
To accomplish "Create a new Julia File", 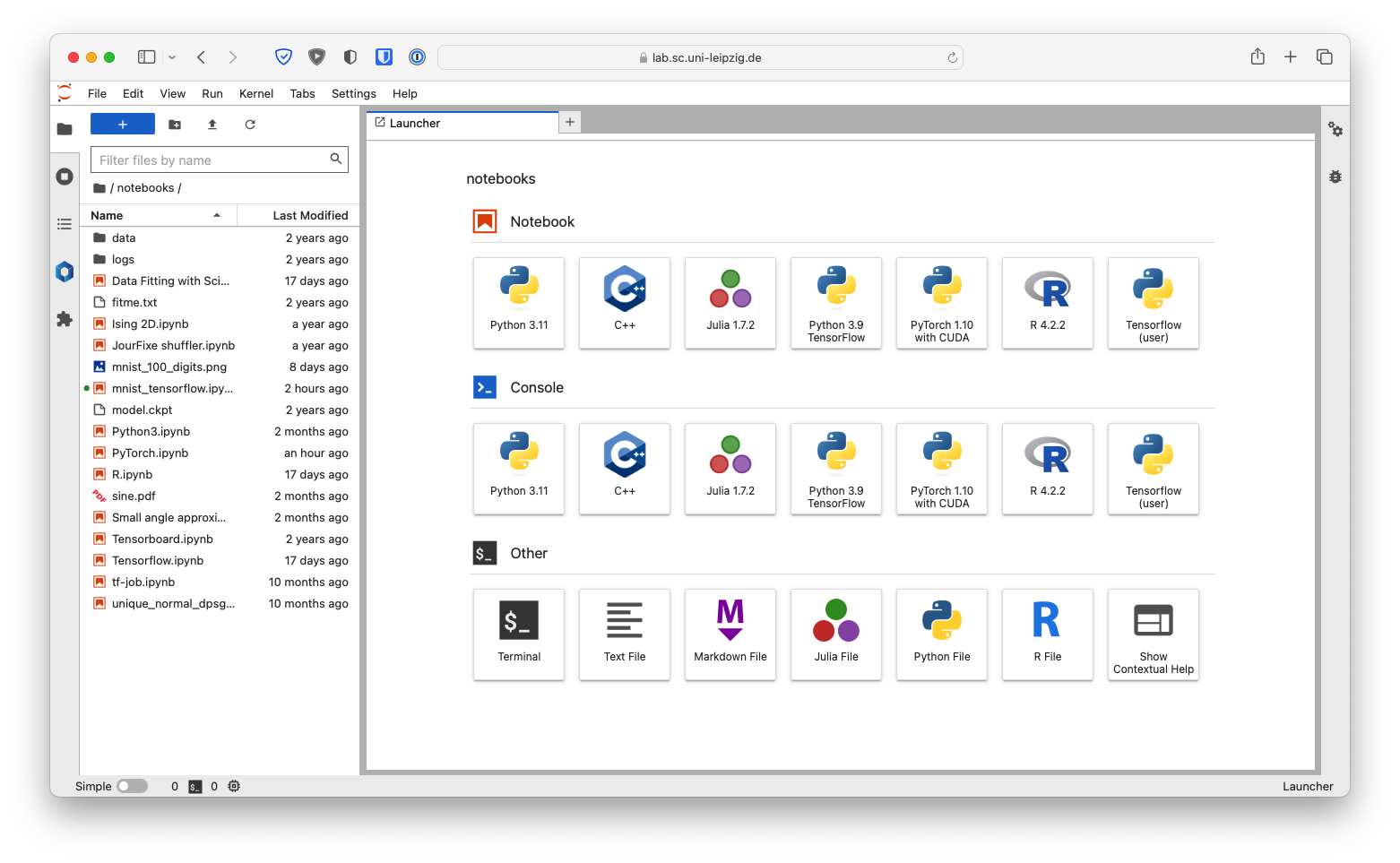I will click(x=836, y=634).
